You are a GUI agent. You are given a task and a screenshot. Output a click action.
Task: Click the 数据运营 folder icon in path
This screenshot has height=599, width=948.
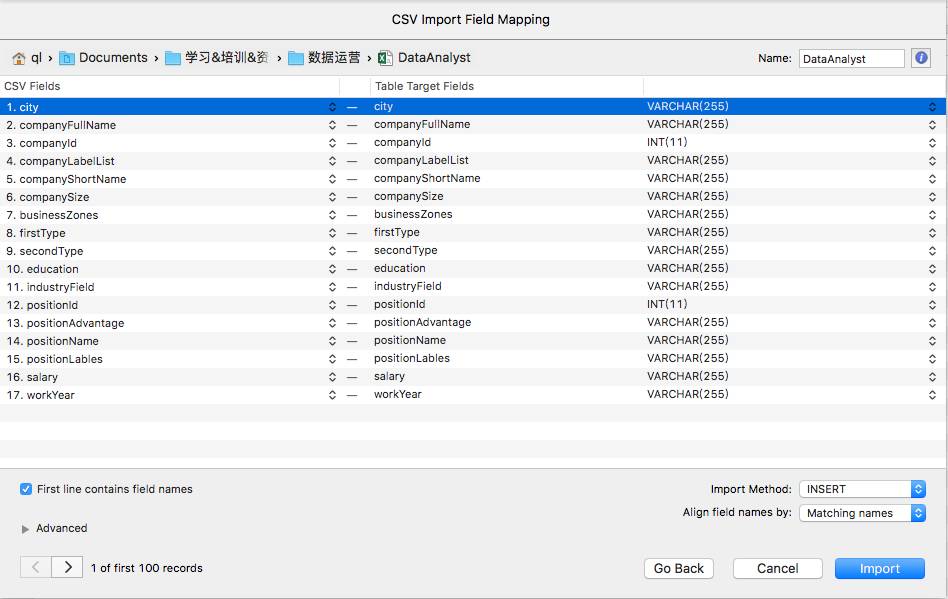[x=296, y=58]
